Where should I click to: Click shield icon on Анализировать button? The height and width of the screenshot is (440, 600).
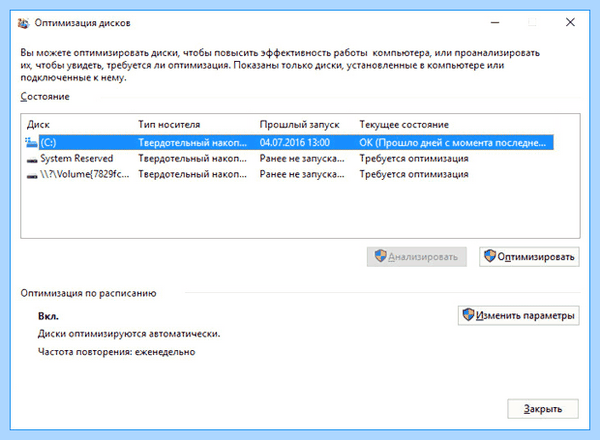tap(380, 256)
